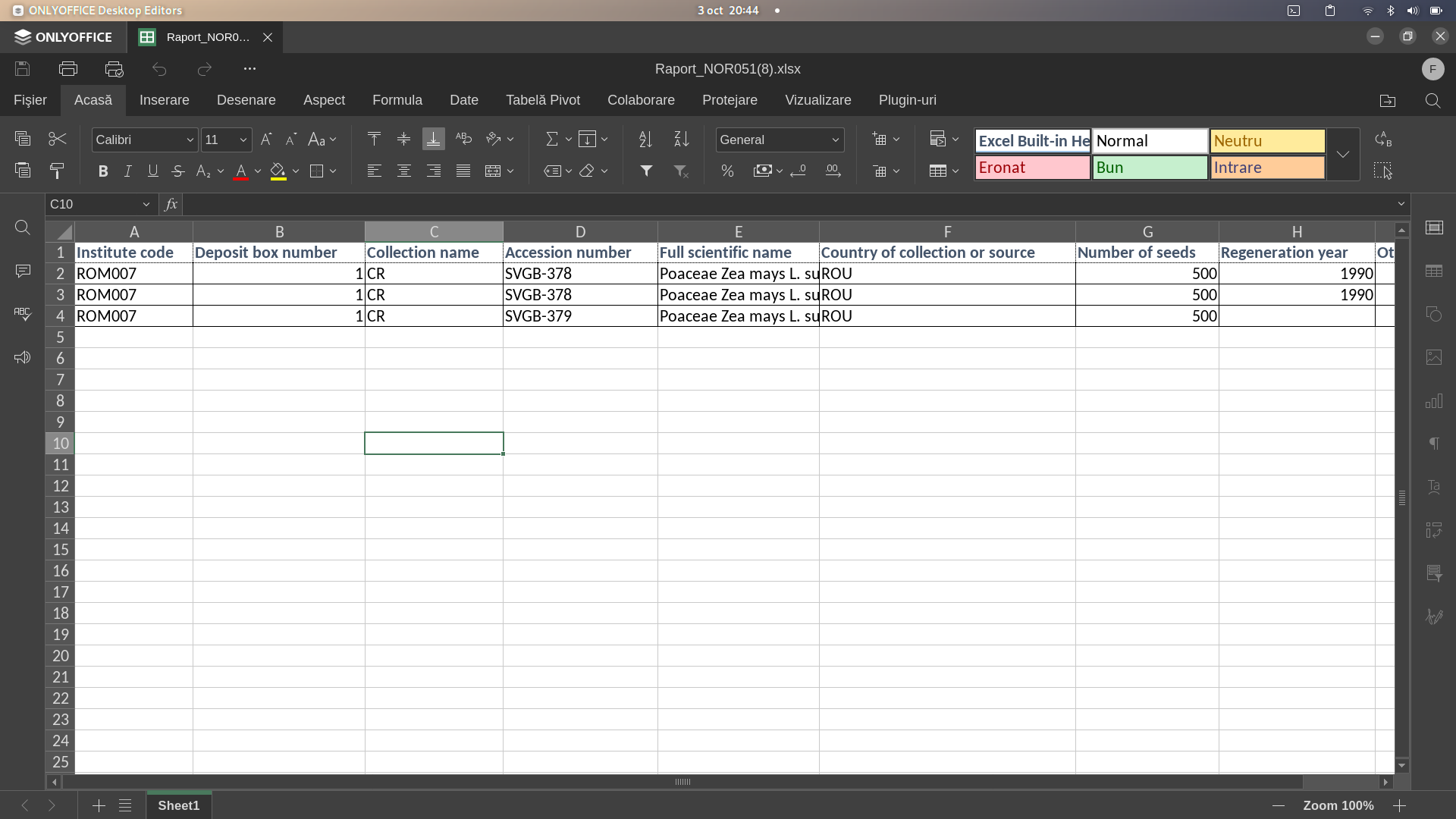The height and width of the screenshot is (819, 1456).
Task: Click the yellow fill color swatch
Action: pyautogui.click(x=278, y=171)
